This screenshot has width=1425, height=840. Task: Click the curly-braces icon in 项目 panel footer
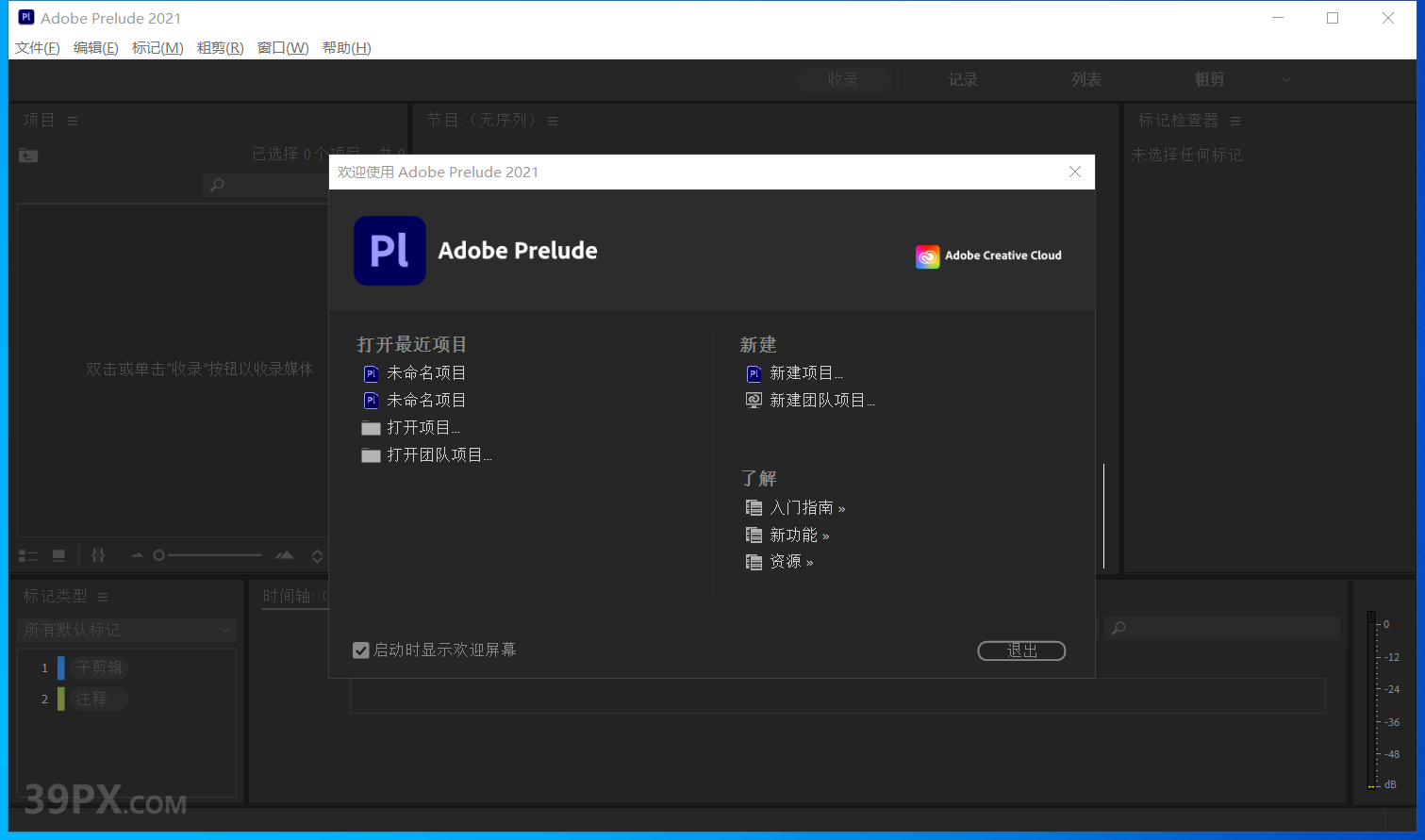pyautogui.click(x=98, y=556)
